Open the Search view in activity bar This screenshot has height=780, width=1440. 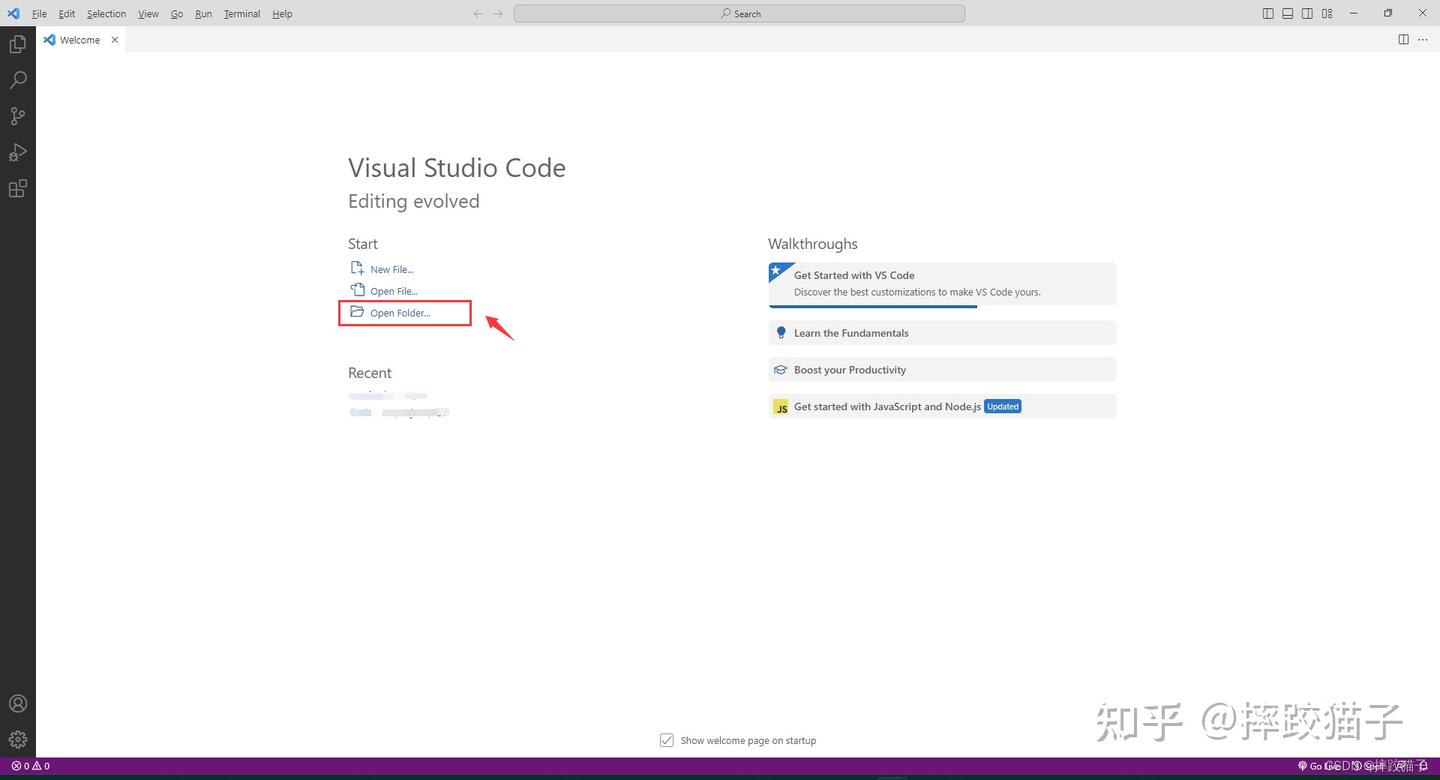pyautogui.click(x=17, y=80)
